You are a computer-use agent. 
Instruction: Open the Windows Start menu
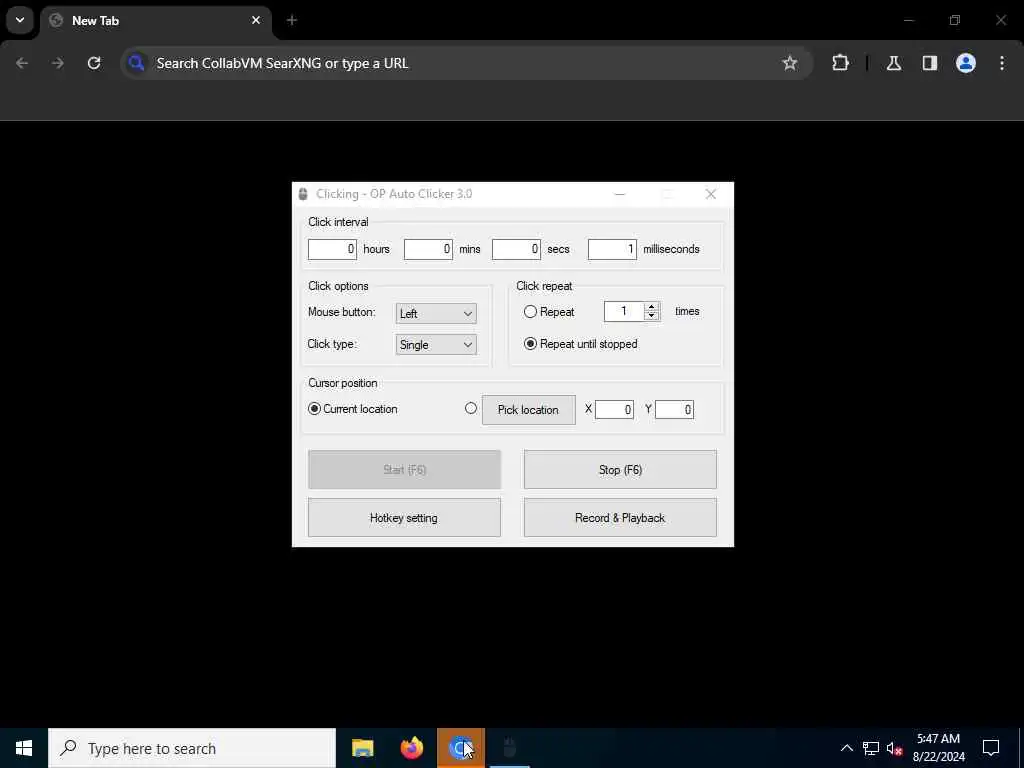tap(24, 748)
